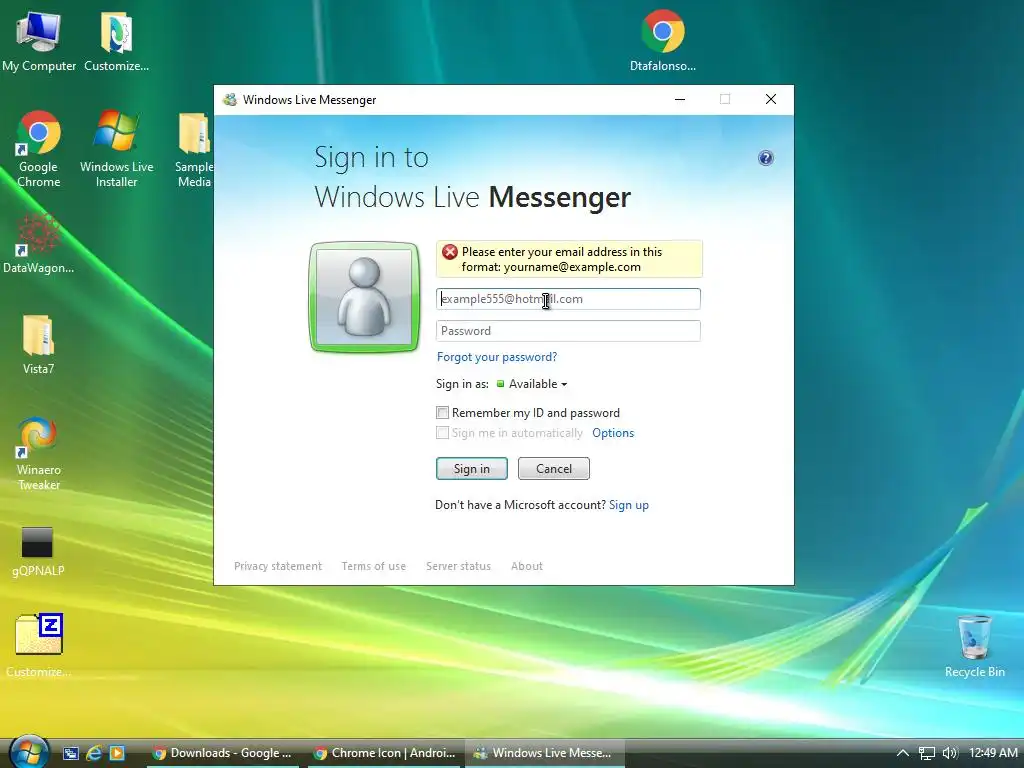Click the Sign in button
This screenshot has height=768, width=1024.
pos(472,469)
